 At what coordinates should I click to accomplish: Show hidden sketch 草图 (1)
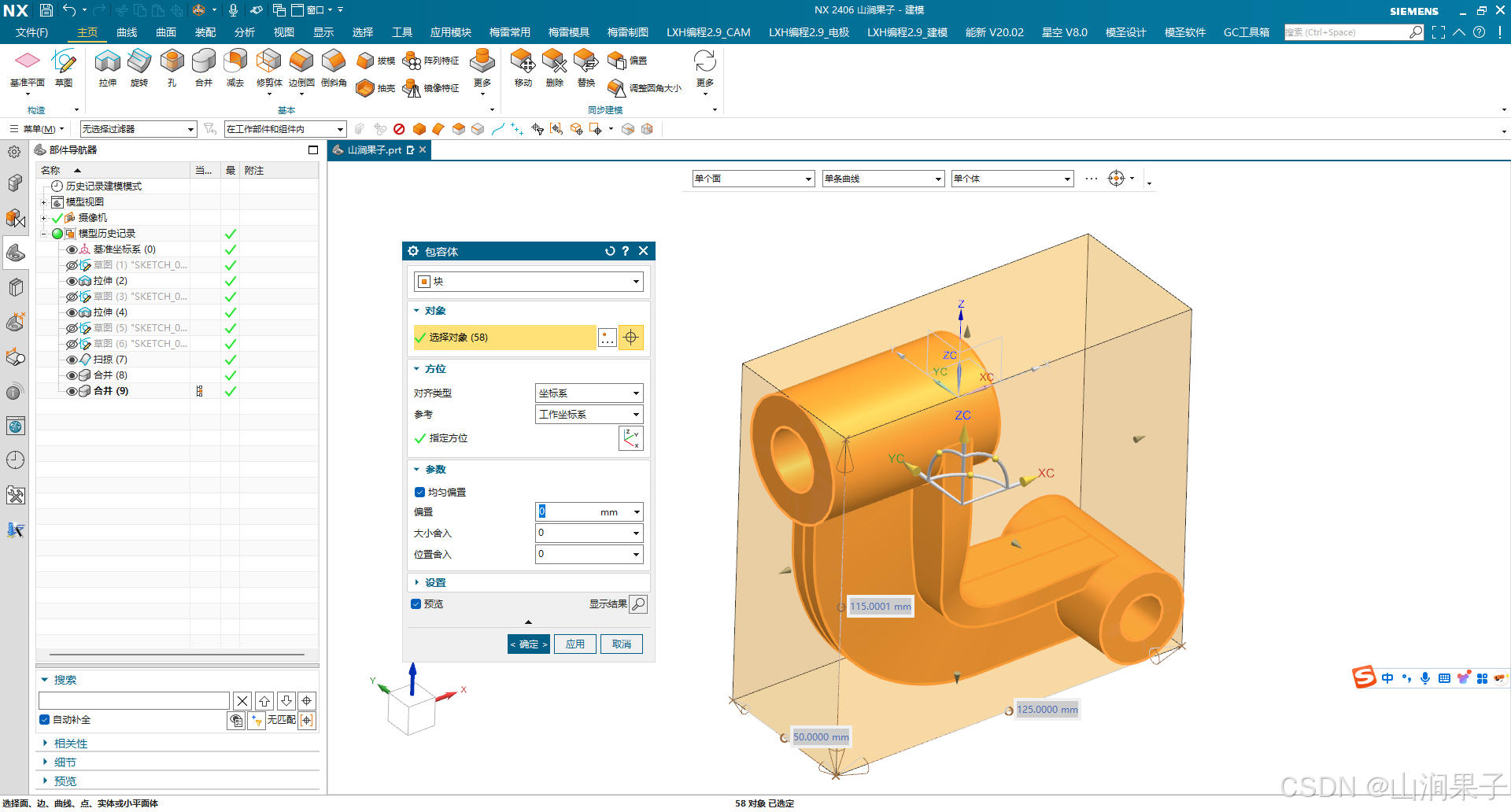(x=72, y=265)
